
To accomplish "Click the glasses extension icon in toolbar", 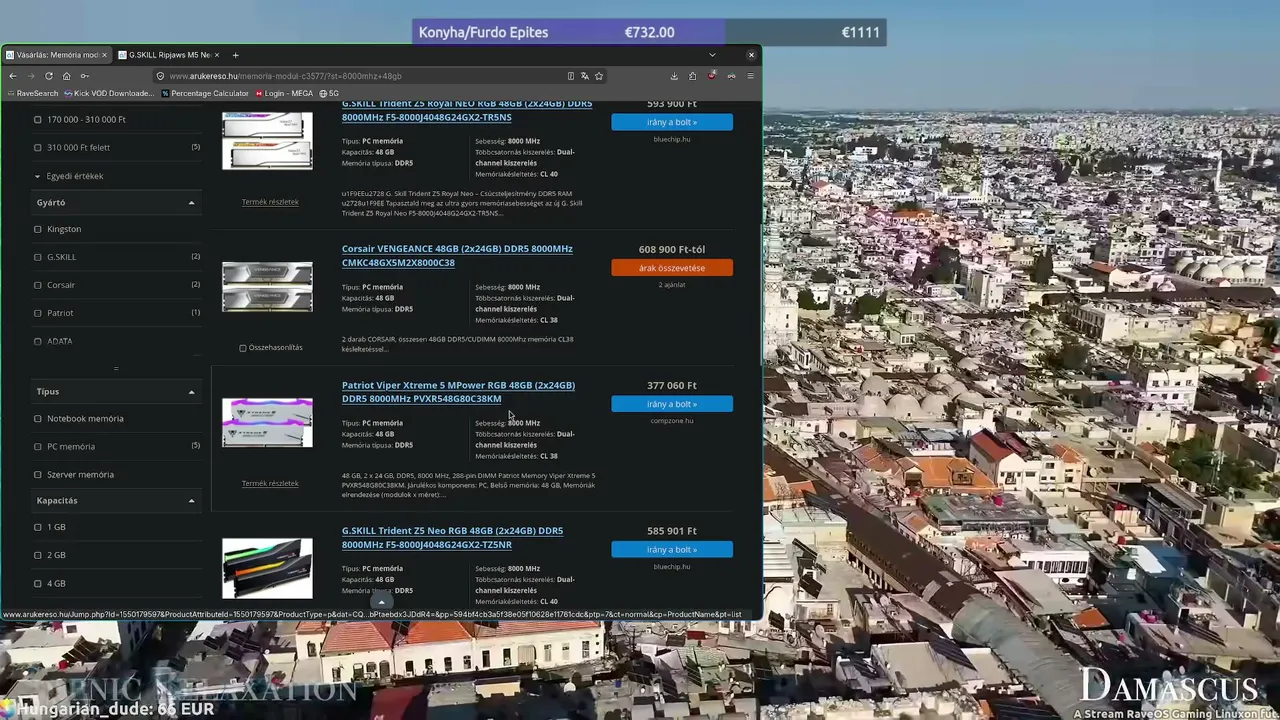I will [731, 76].
